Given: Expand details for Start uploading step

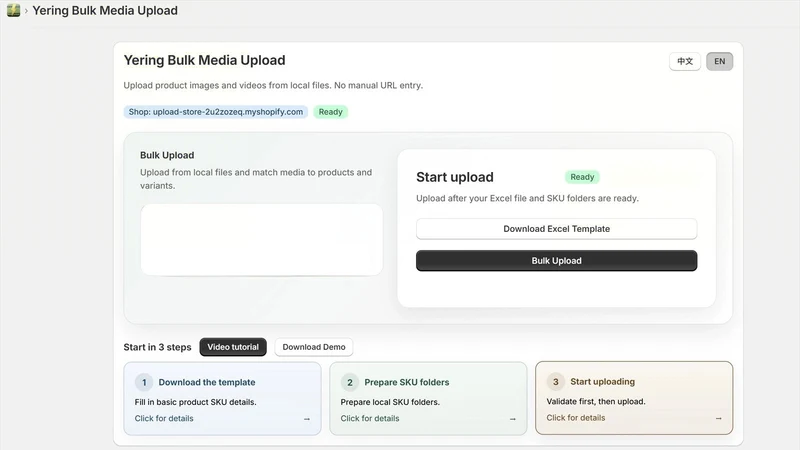Looking at the screenshot, I should pyautogui.click(x=576, y=418).
